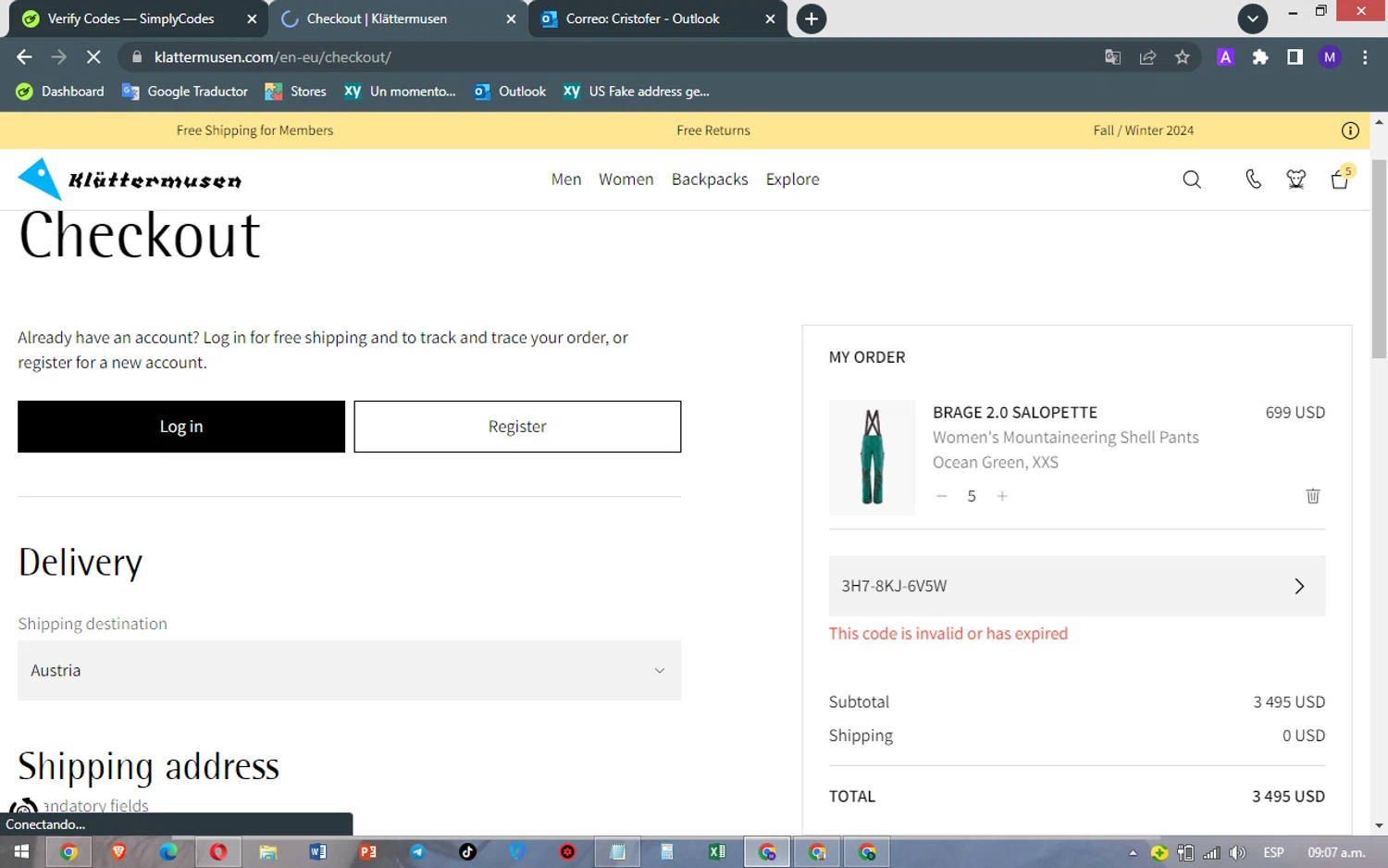Stop loading the page with the X button
The height and width of the screenshot is (868, 1388).
tap(93, 57)
